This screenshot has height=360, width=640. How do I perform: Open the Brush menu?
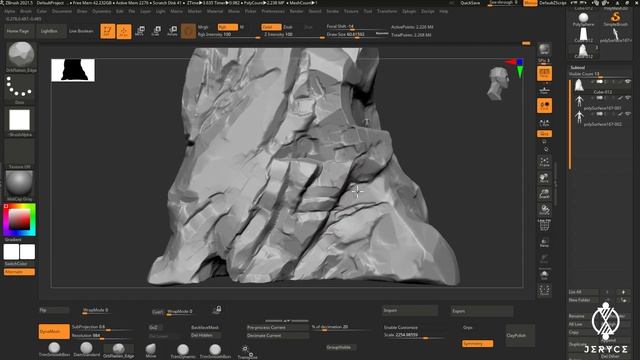(26, 11)
